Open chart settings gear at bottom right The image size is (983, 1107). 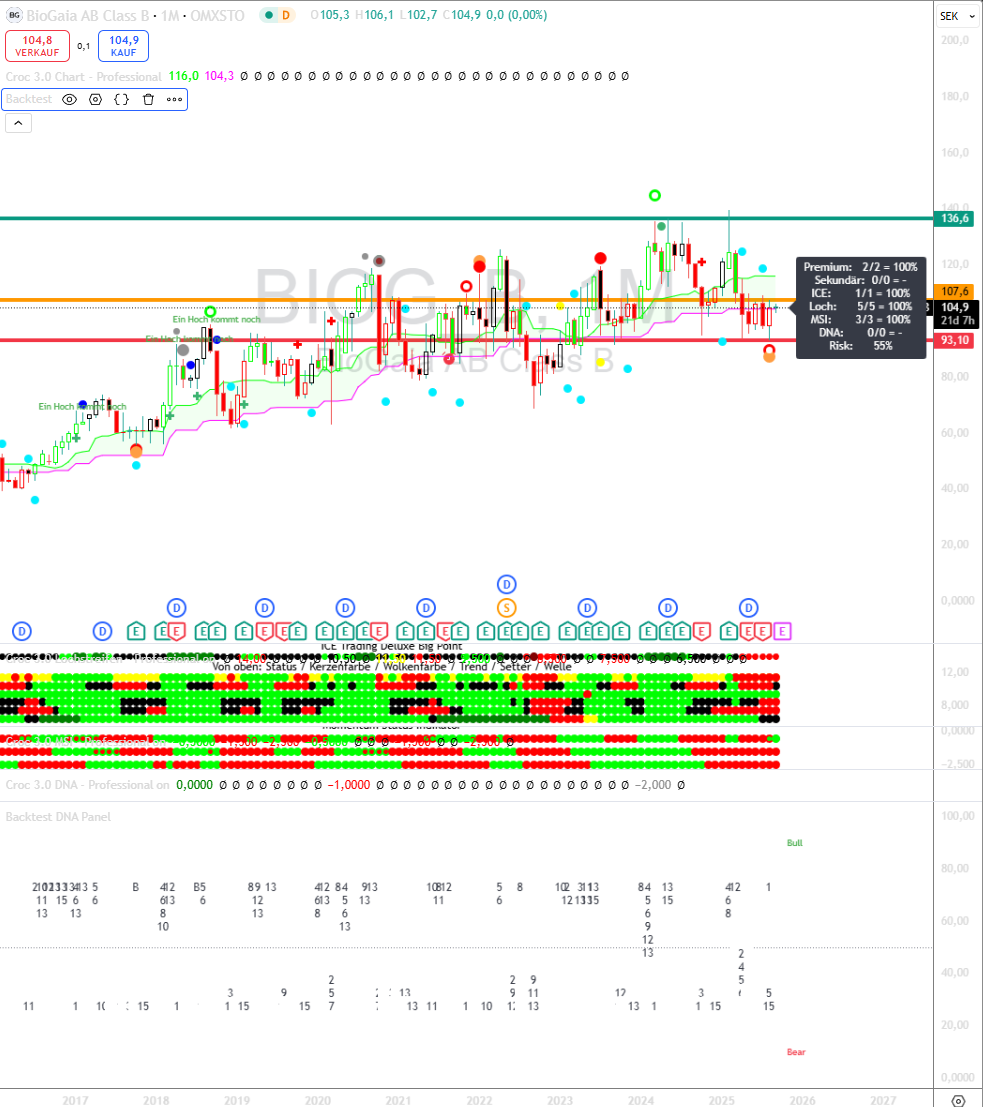coord(958,1100)
